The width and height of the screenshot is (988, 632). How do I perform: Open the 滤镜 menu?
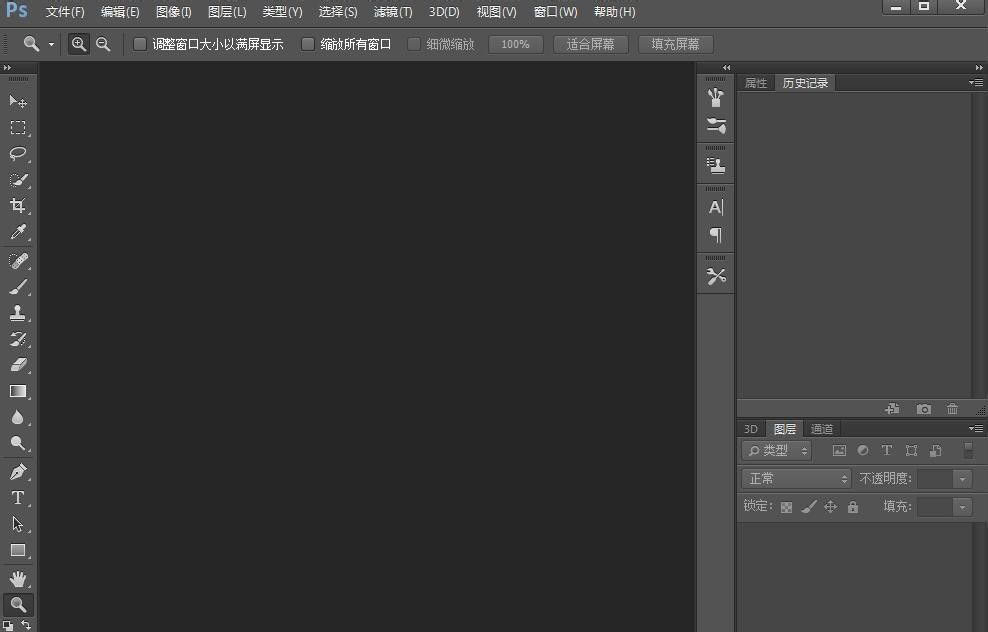[x=392, y=12]
